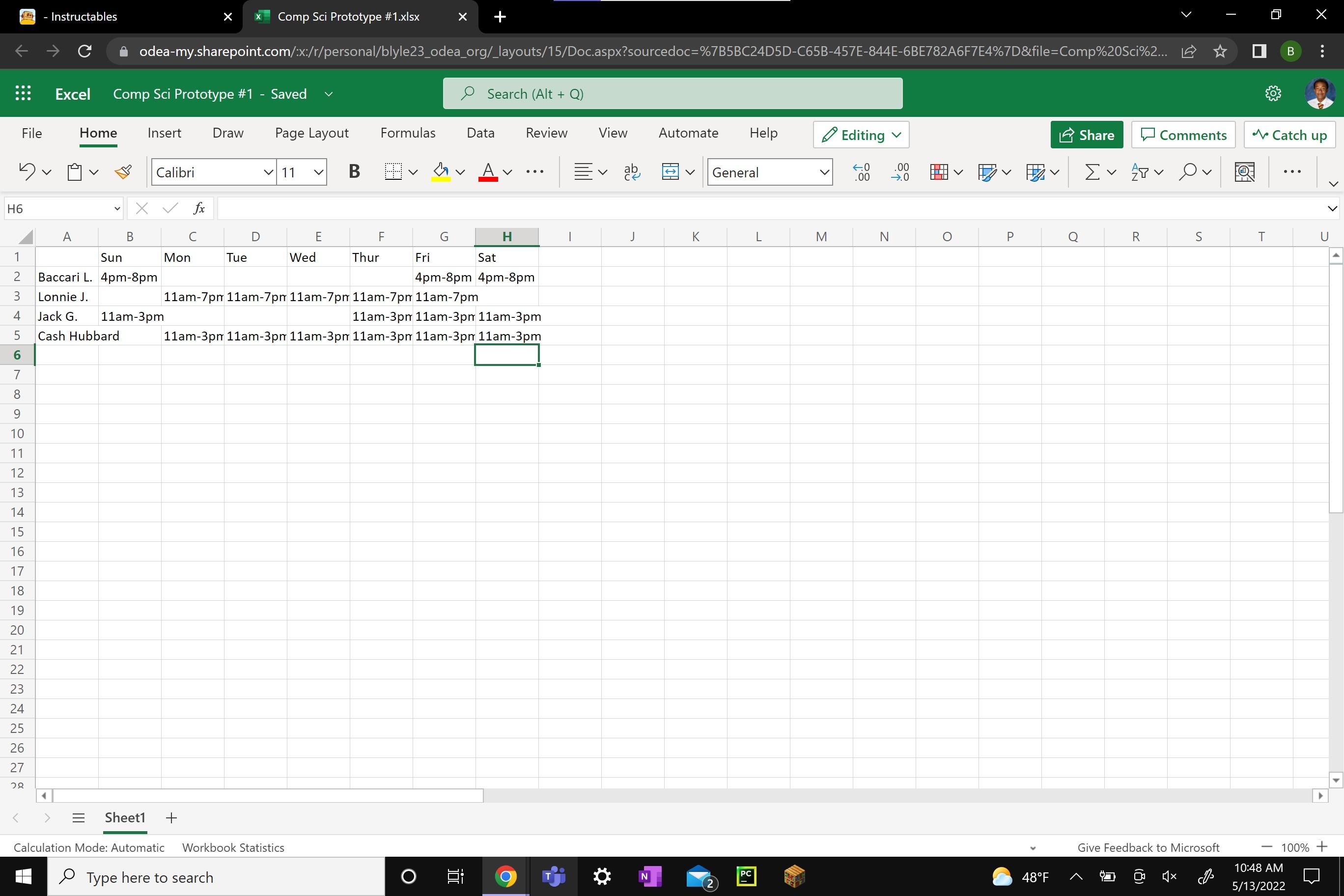1344x896 pixels.
Task: Switch to the Formulas ribbon tab
Action: click(x=408, y=133)
